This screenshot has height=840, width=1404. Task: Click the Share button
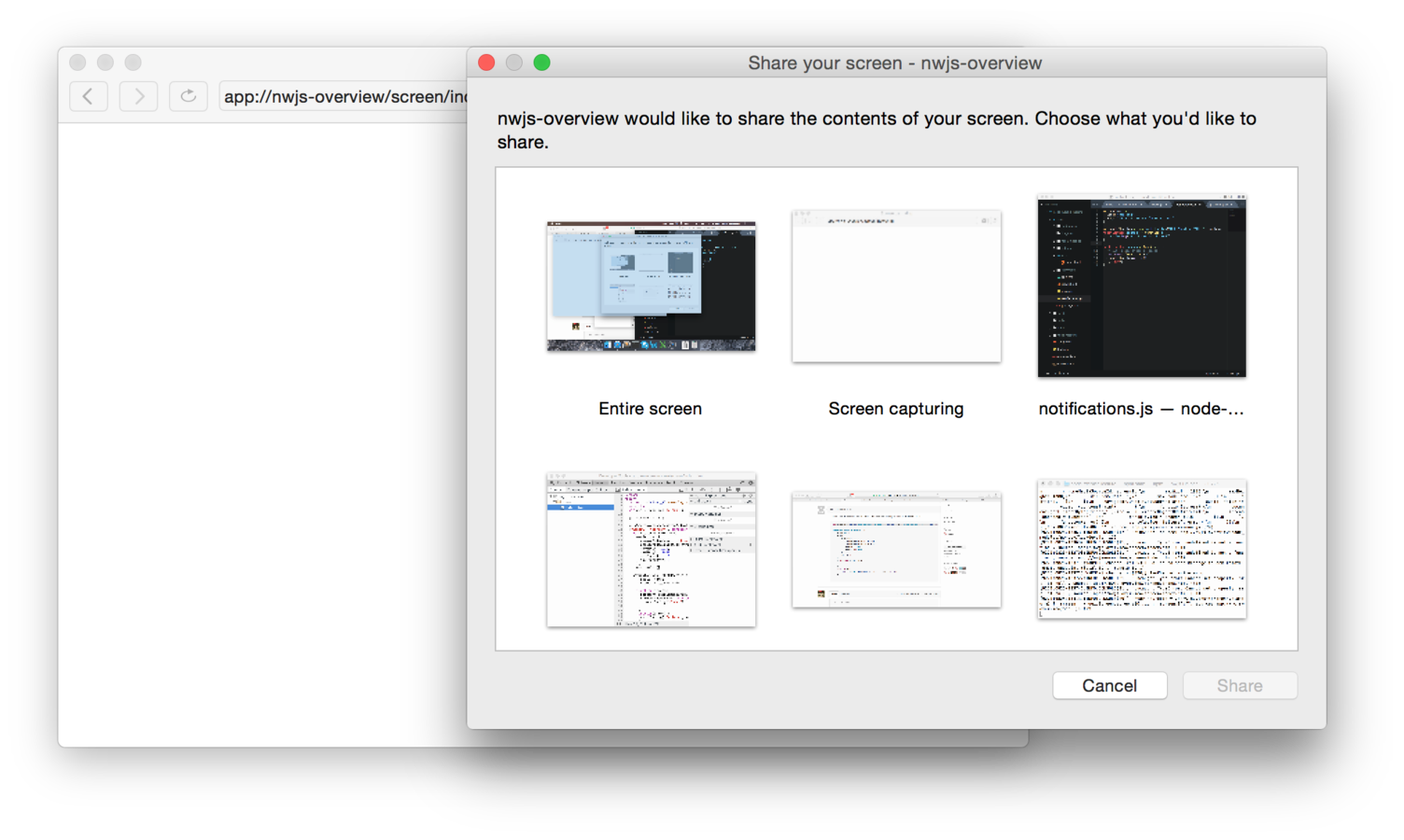pos(1240,685)
